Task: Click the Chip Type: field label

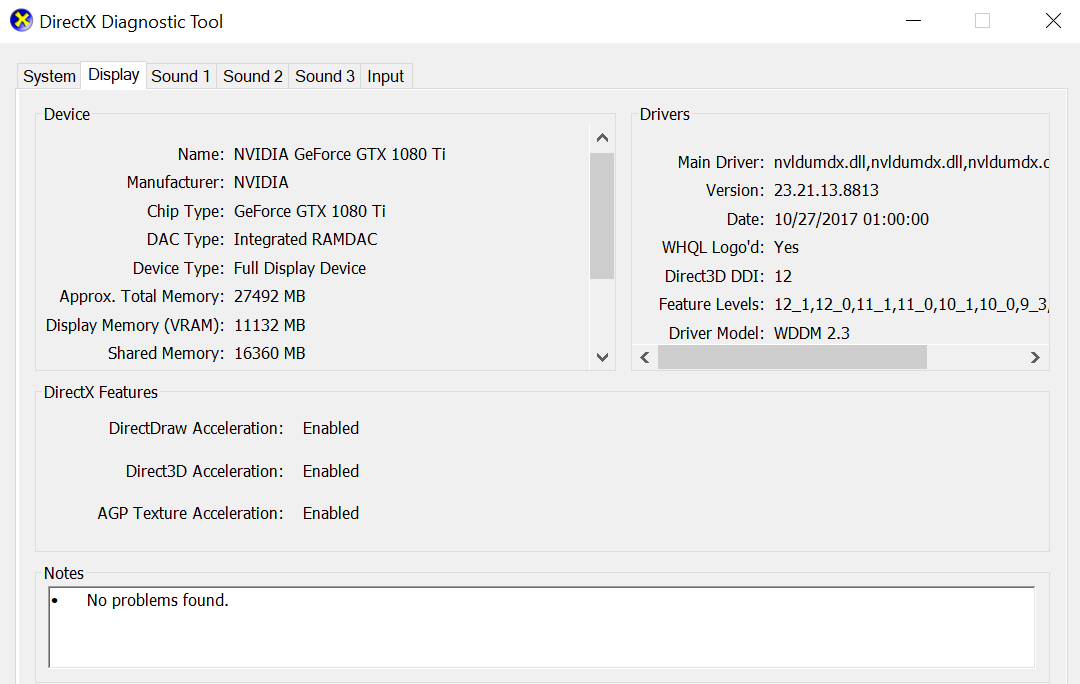Action: click(x=185, y=211)
